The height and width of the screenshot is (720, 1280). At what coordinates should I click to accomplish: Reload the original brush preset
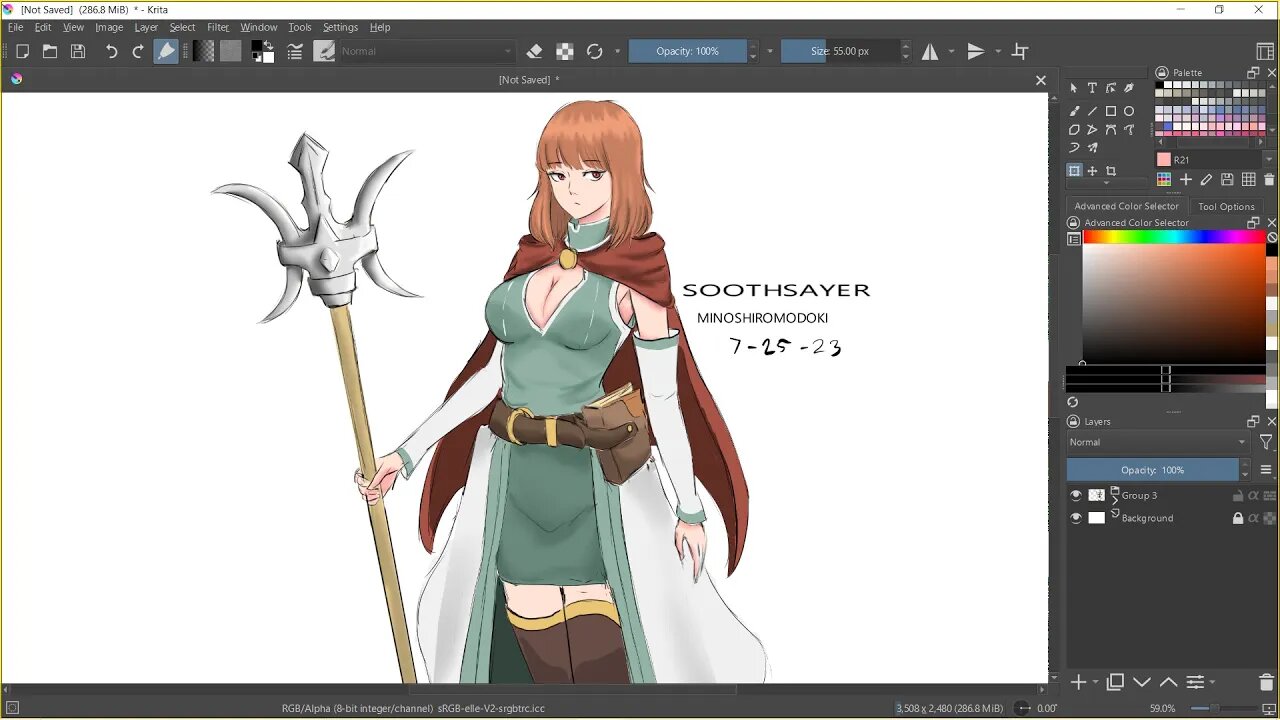pyautogui.click(x=595, y=51)
